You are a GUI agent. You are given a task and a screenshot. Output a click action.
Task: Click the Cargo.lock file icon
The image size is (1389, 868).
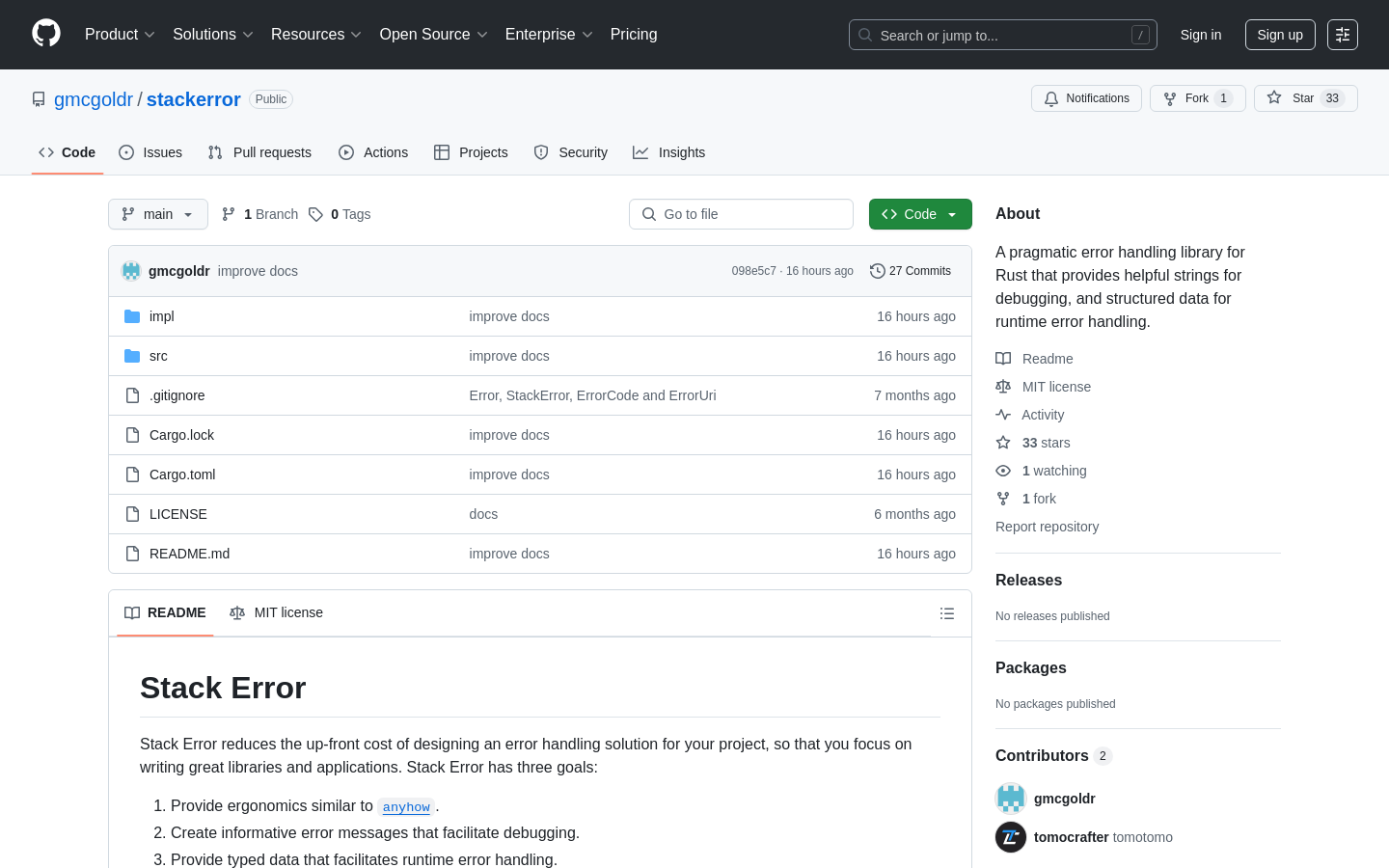[132, 435]
